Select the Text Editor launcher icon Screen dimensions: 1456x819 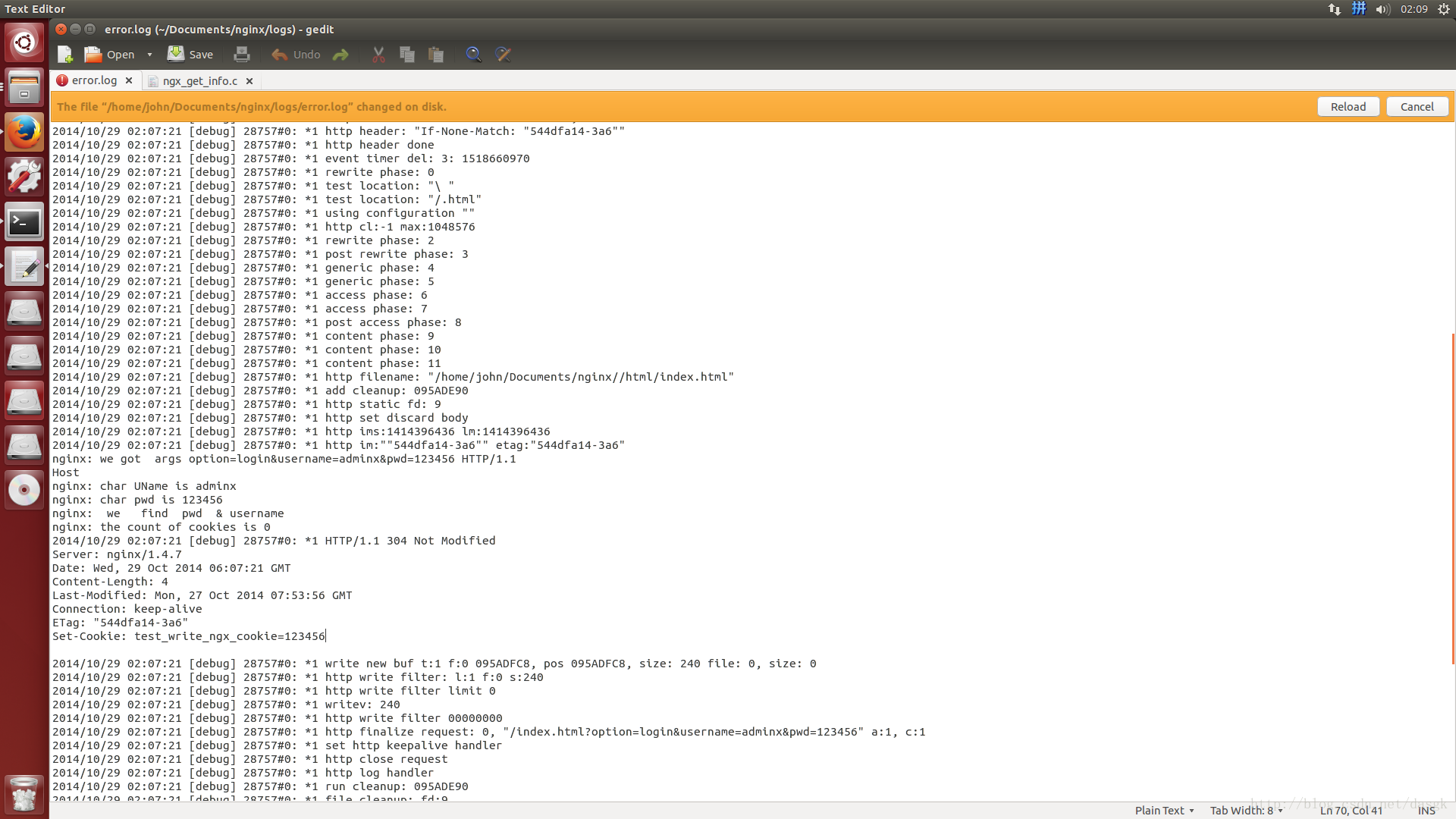coord(24,266)
